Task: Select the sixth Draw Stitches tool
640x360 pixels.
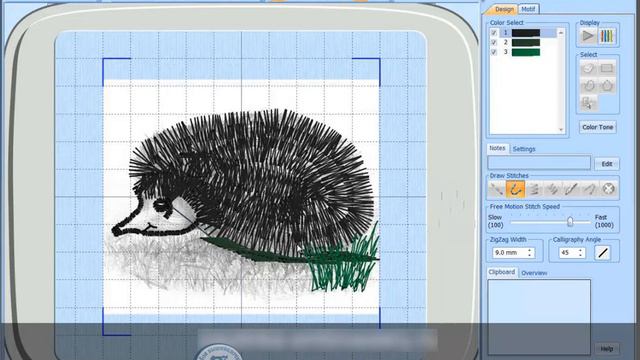Action: click(589, 189)
